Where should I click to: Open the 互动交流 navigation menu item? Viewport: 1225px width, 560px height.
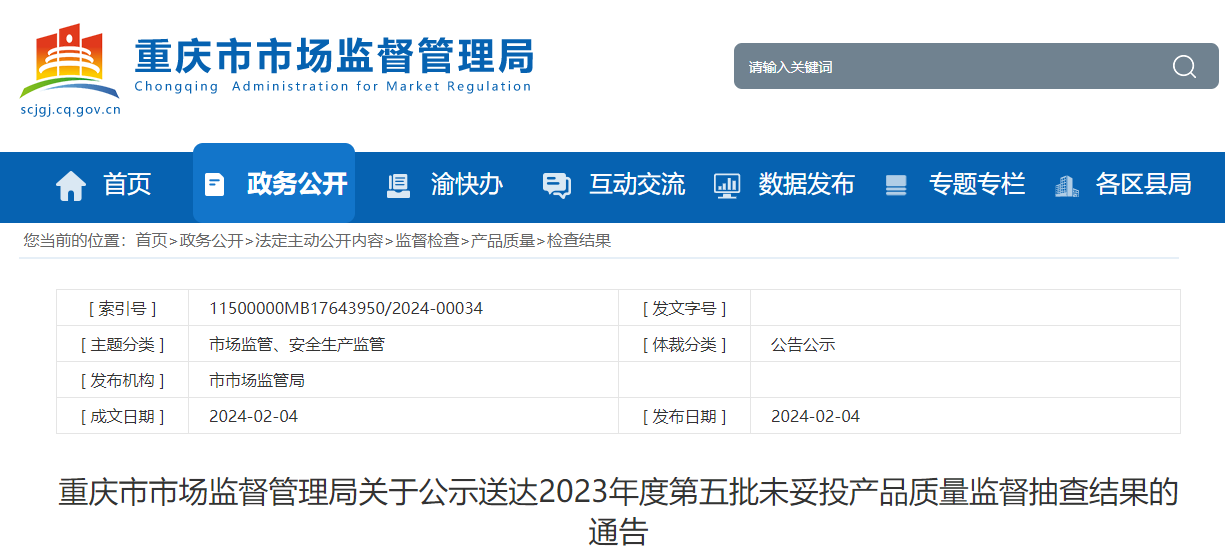637,185
